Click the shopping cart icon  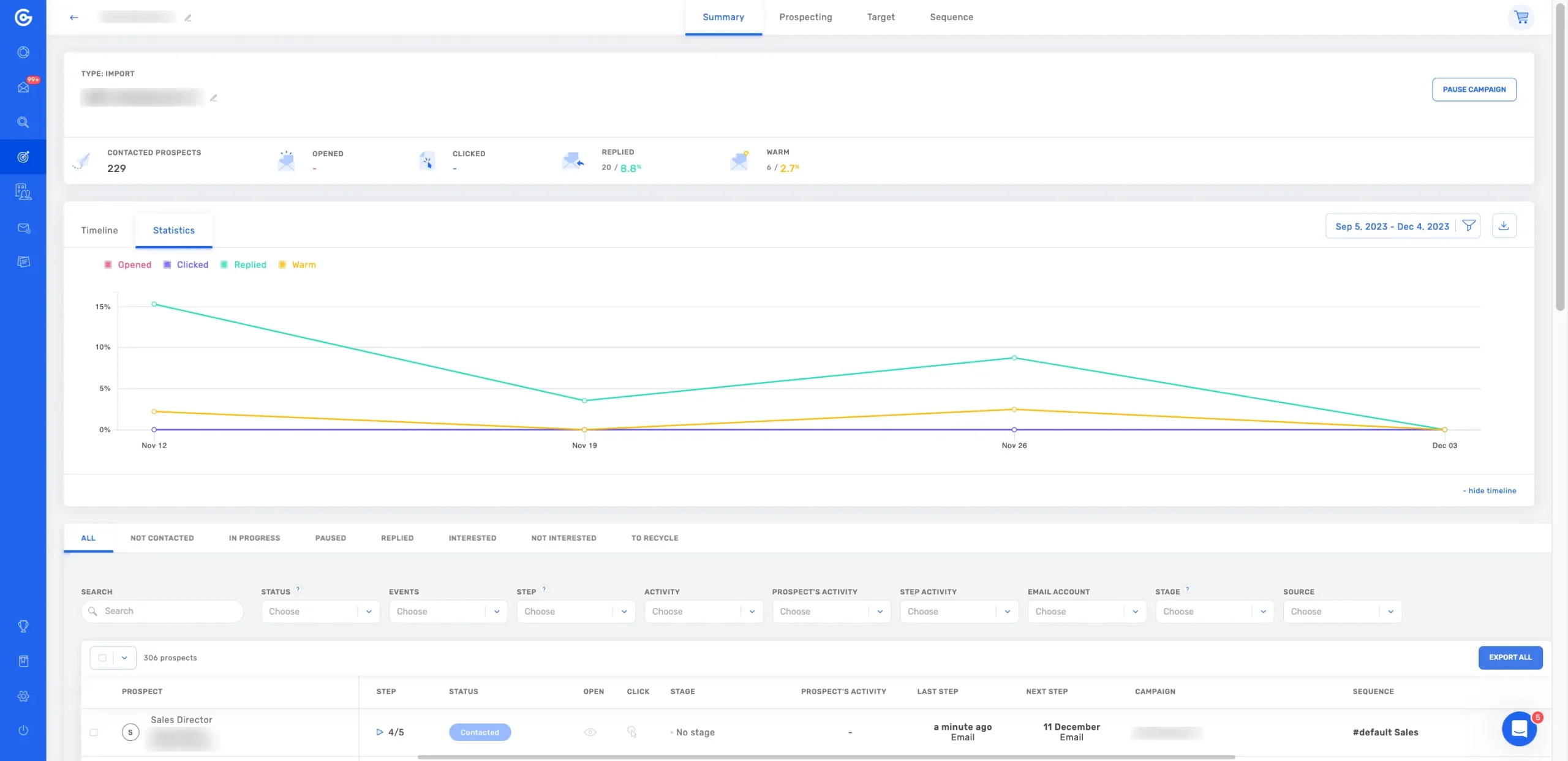click(x=1521, y=17)
